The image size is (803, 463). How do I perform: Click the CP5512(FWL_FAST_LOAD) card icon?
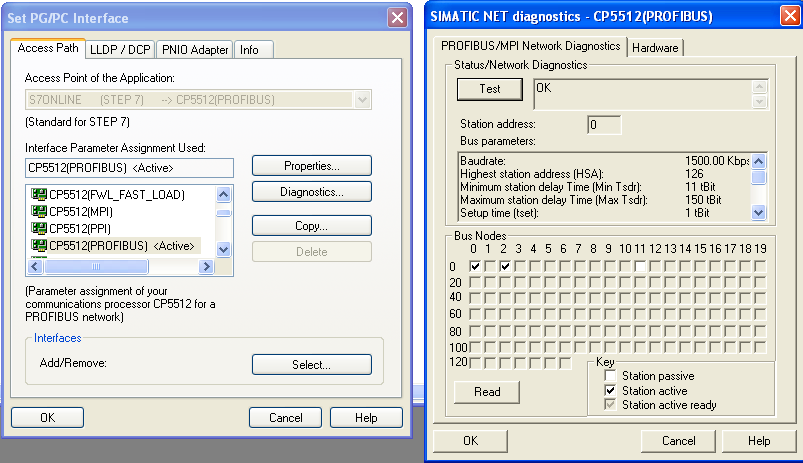[38, 195]
